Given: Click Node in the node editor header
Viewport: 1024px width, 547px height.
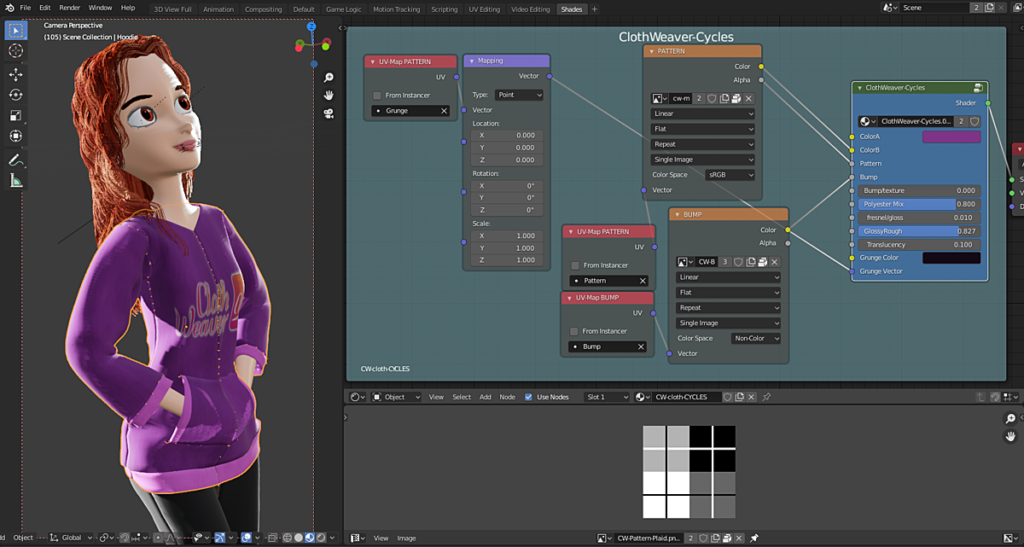Looking at the screenshot, I should pos(507,397).
